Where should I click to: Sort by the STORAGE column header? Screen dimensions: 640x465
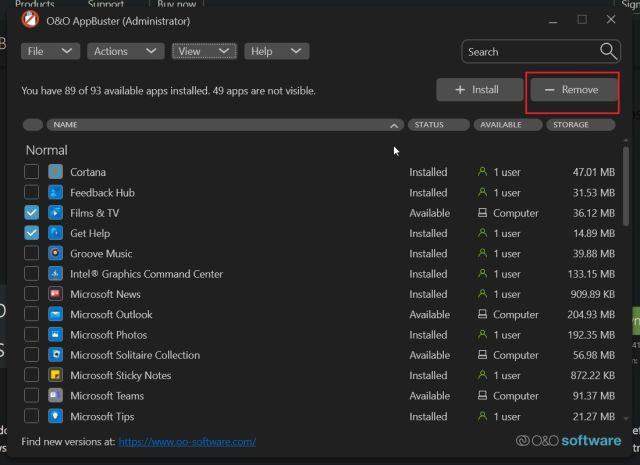(x=581, y=125)
